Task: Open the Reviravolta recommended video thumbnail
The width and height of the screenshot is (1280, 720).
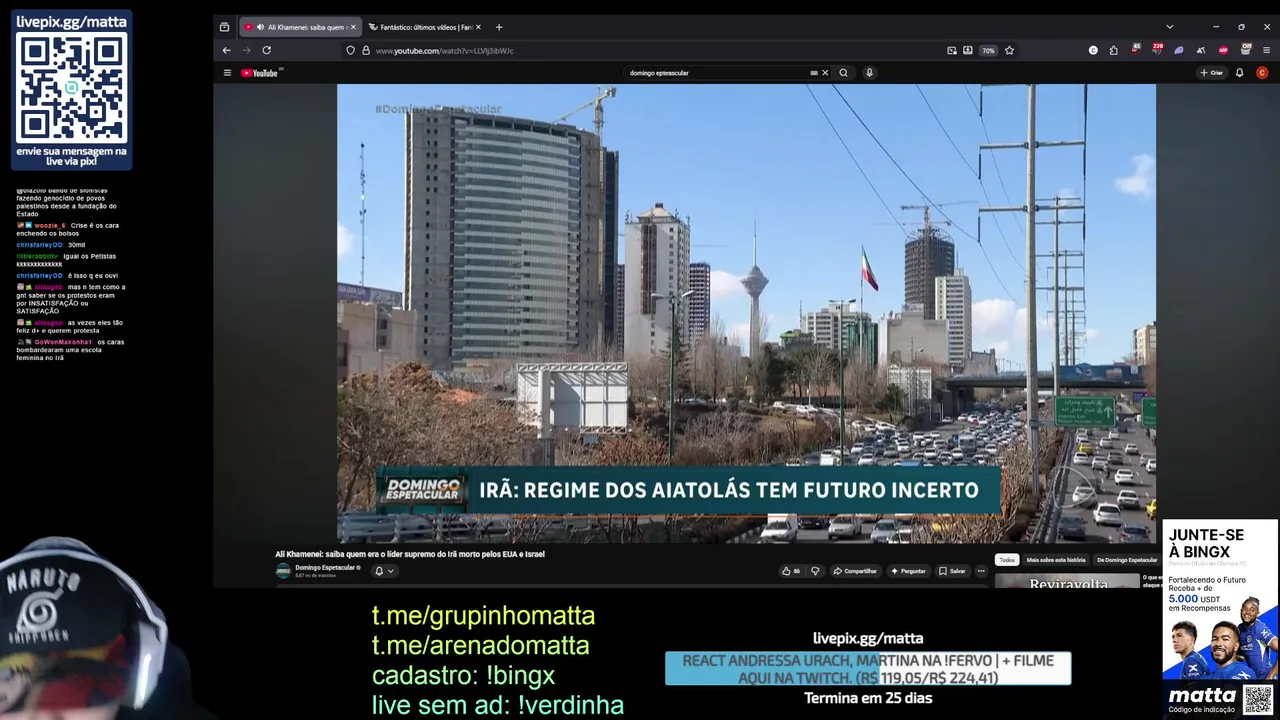Action: 1068,581
